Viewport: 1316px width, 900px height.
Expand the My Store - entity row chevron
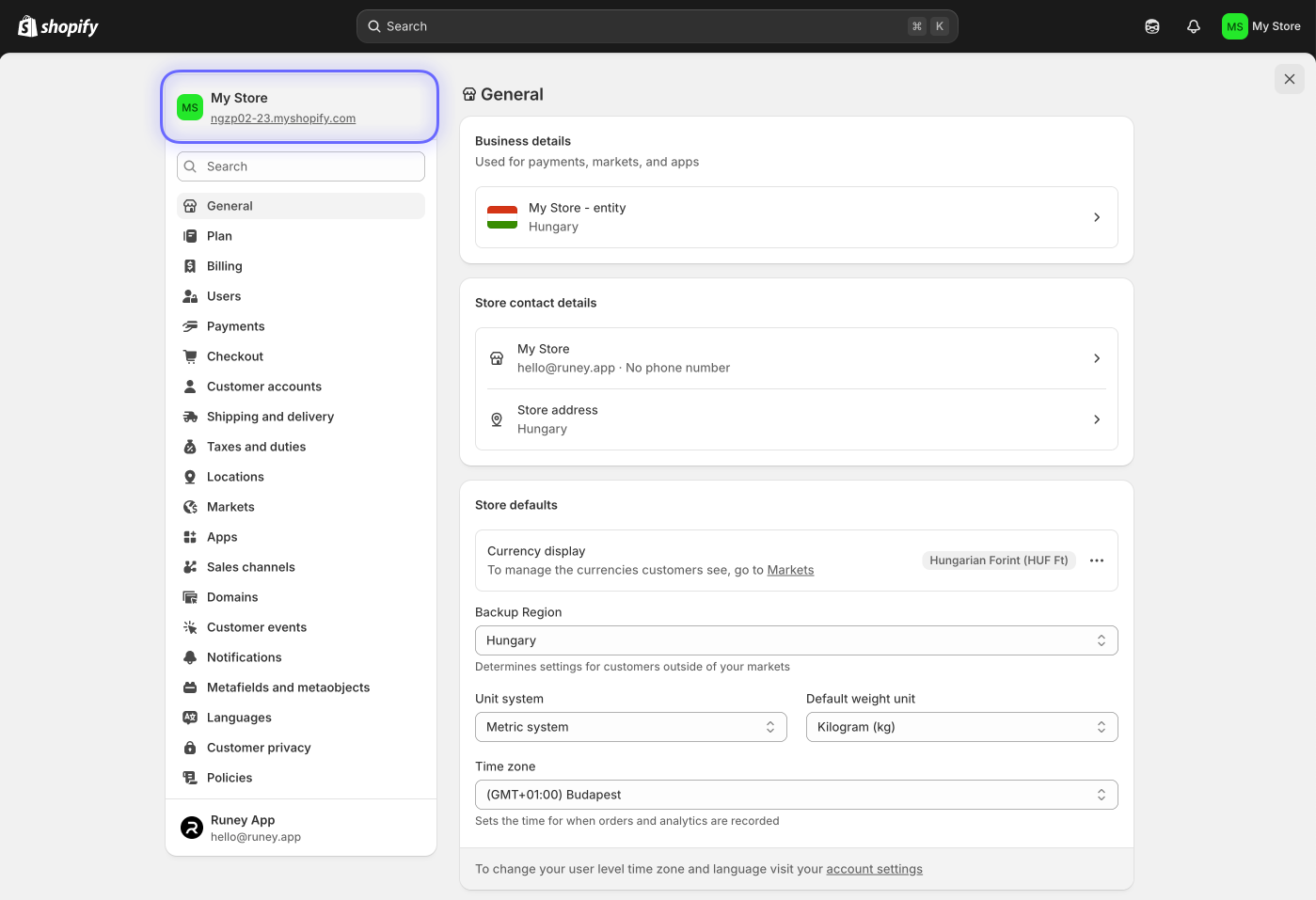(1097, 217)
